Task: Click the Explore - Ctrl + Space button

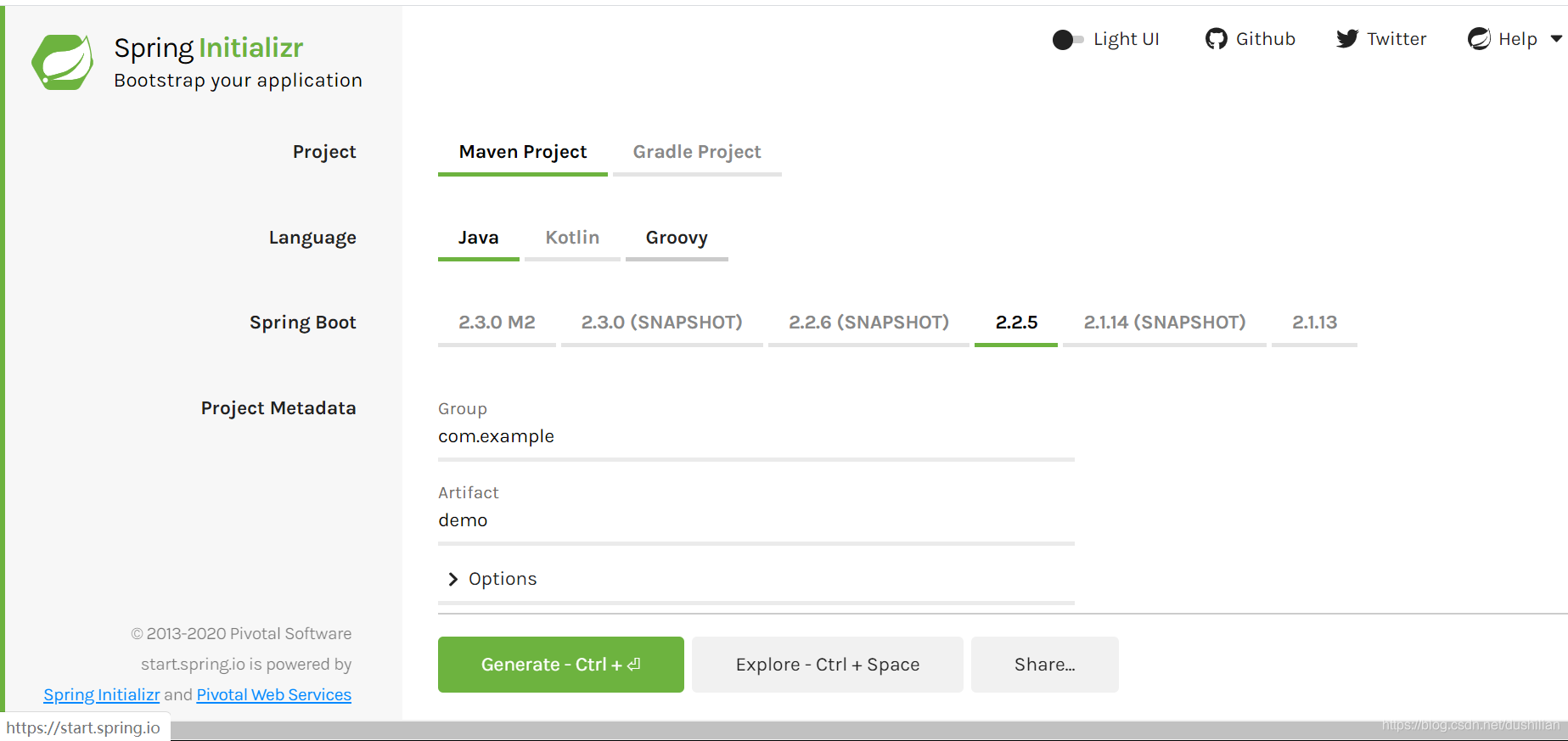Action: 828,665
